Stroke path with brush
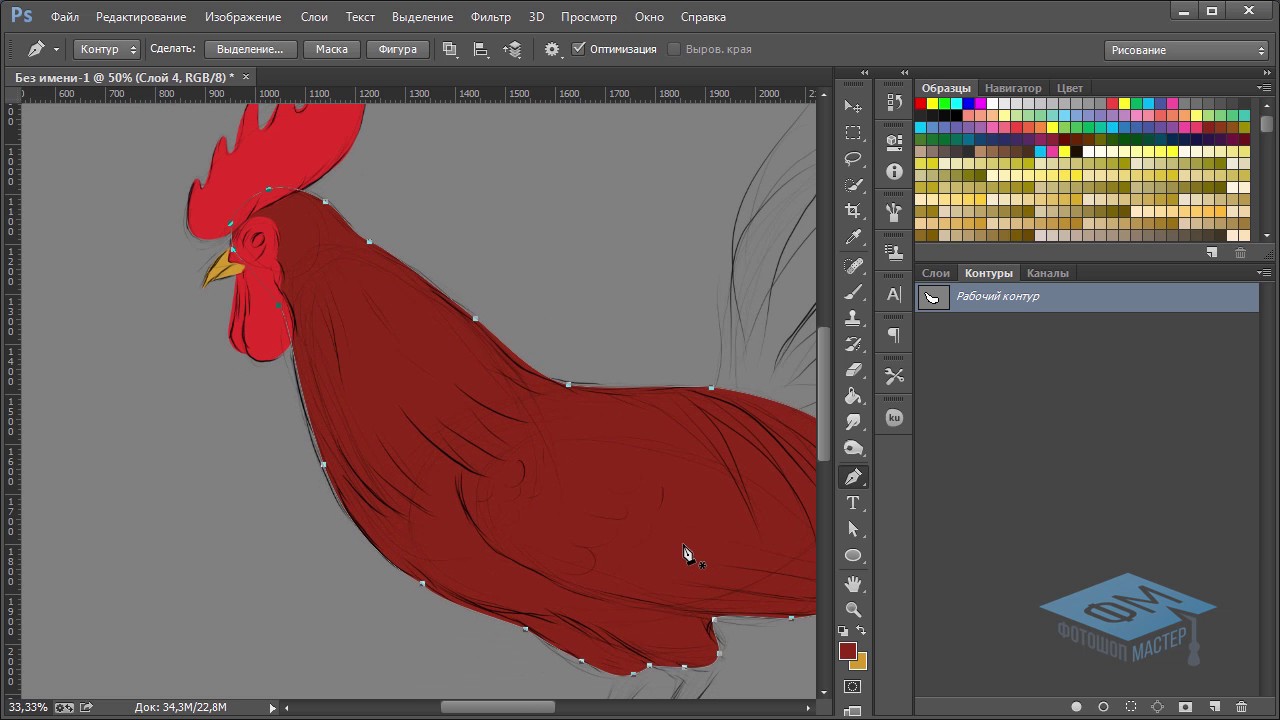 point(1104,707)
